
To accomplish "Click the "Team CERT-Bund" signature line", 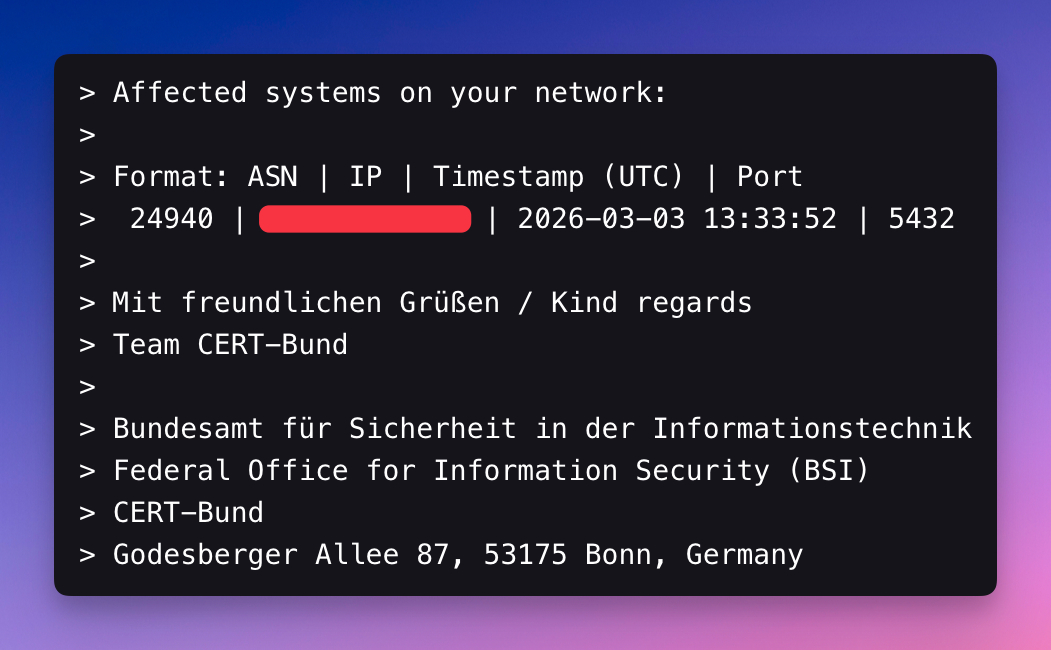I will click(x=230, y=345).
